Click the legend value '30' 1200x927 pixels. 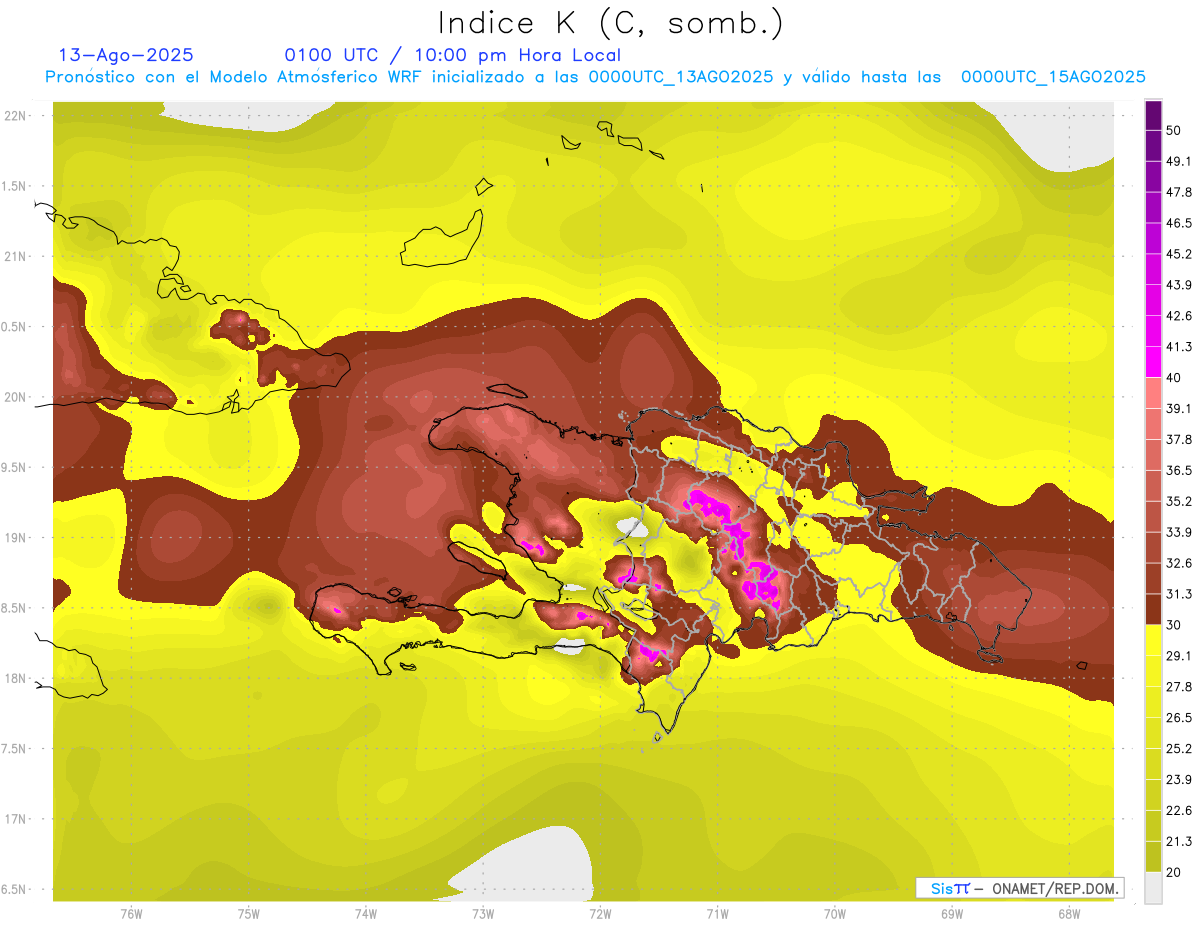1174,625
